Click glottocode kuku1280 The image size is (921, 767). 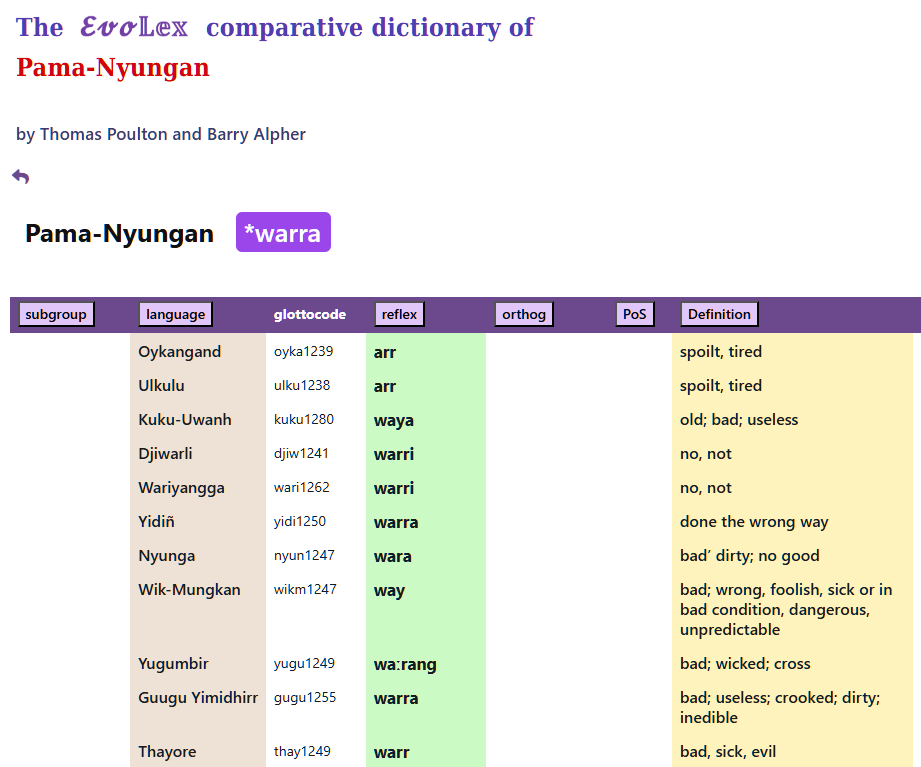(x=304, y=419)
